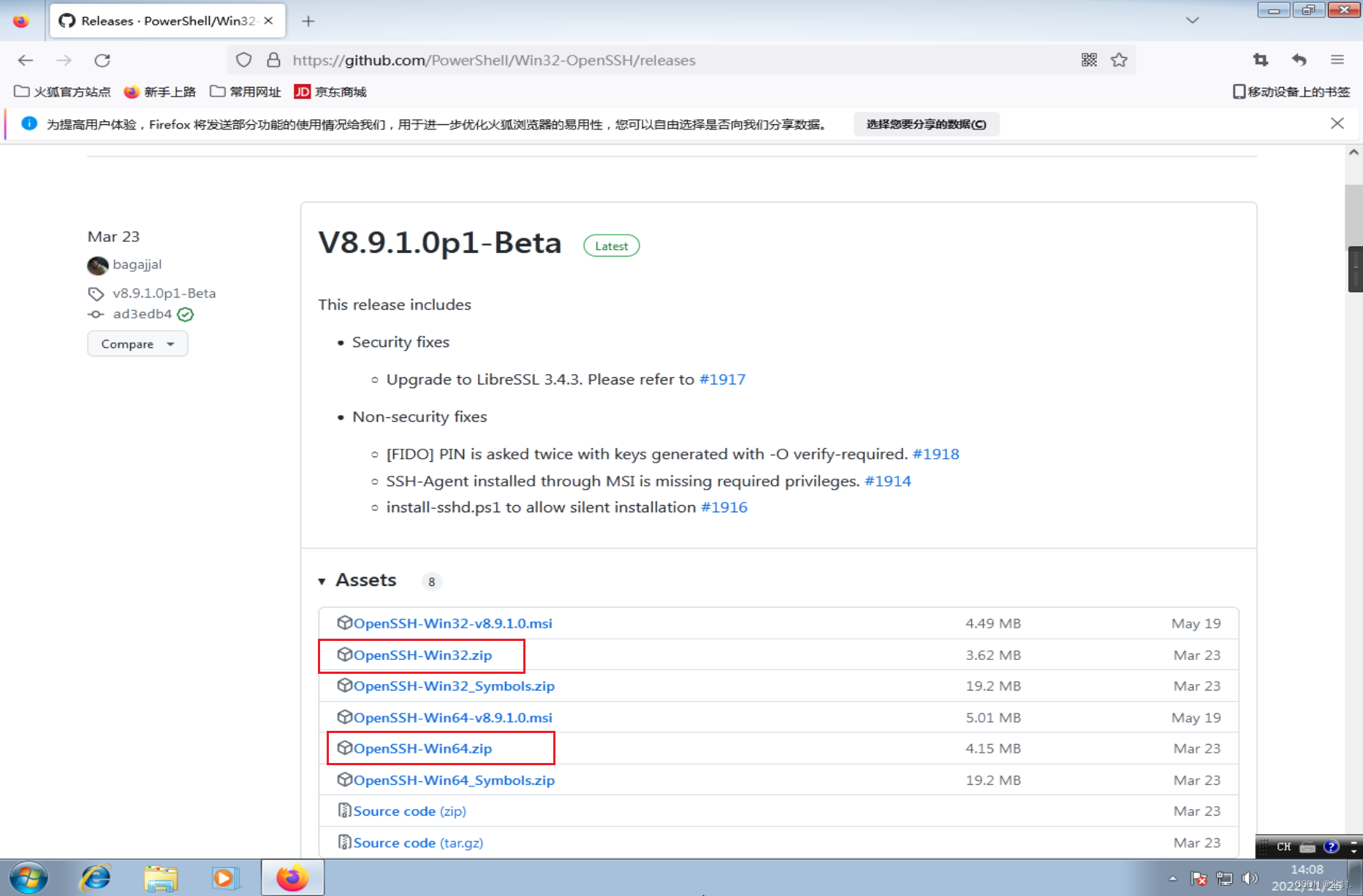
Task: Open mobile device bookmarks 移动设备上的书签
Action: click(1291, 91)
